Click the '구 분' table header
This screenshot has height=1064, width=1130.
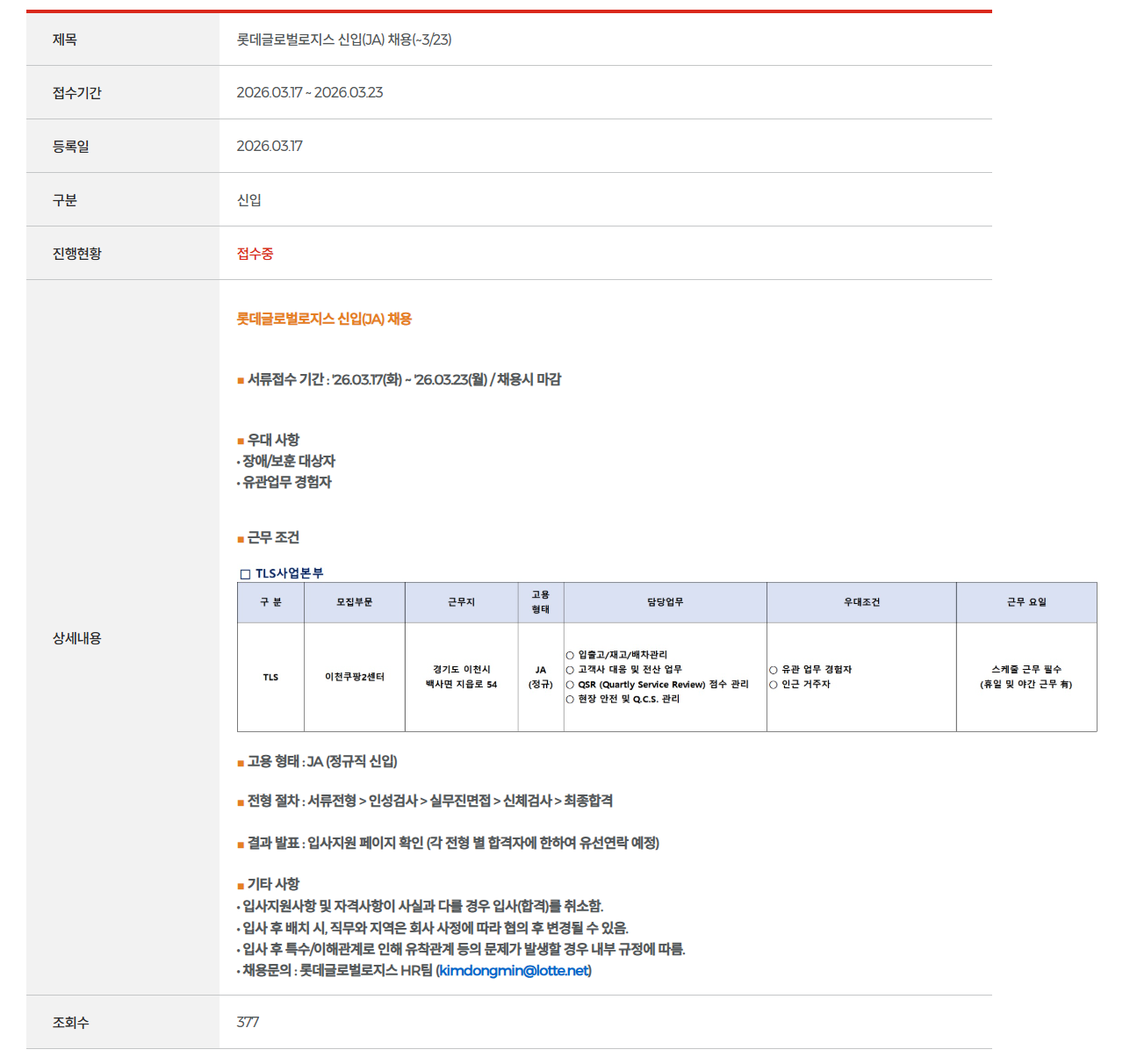[270, 602]
